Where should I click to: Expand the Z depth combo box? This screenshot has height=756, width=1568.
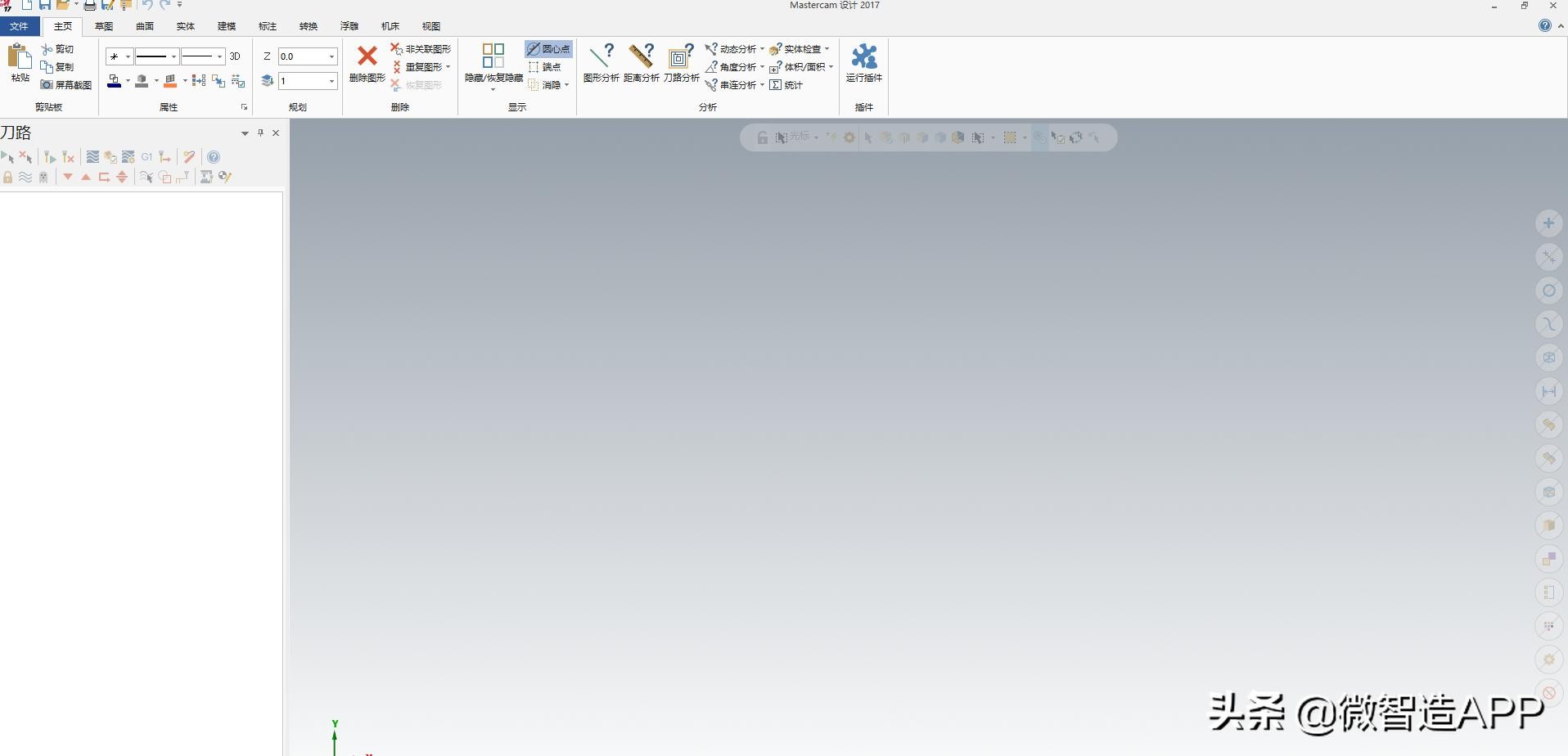(331, 56)
